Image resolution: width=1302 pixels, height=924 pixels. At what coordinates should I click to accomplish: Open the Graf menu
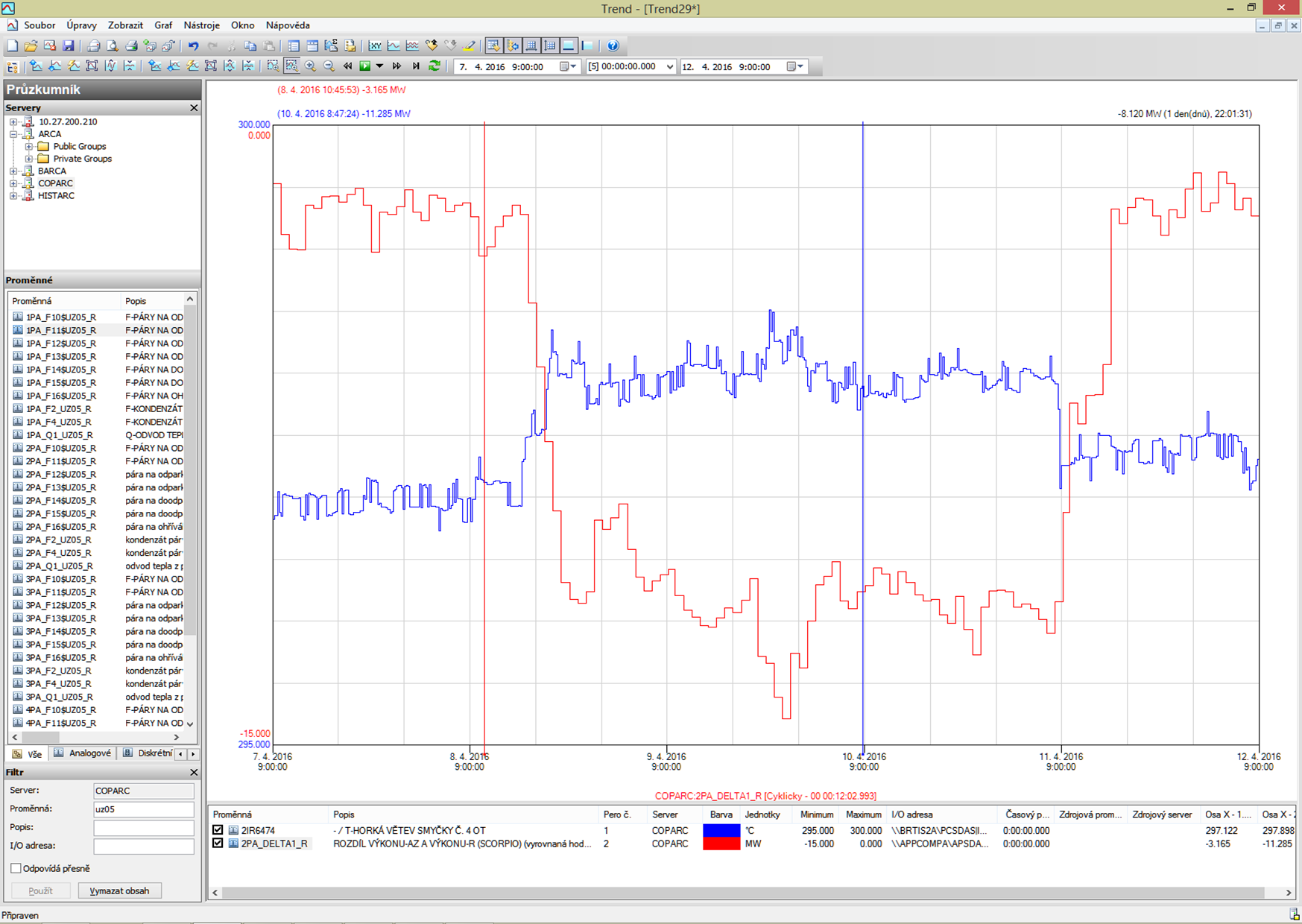pyautogui.click(x=163, y=25)
